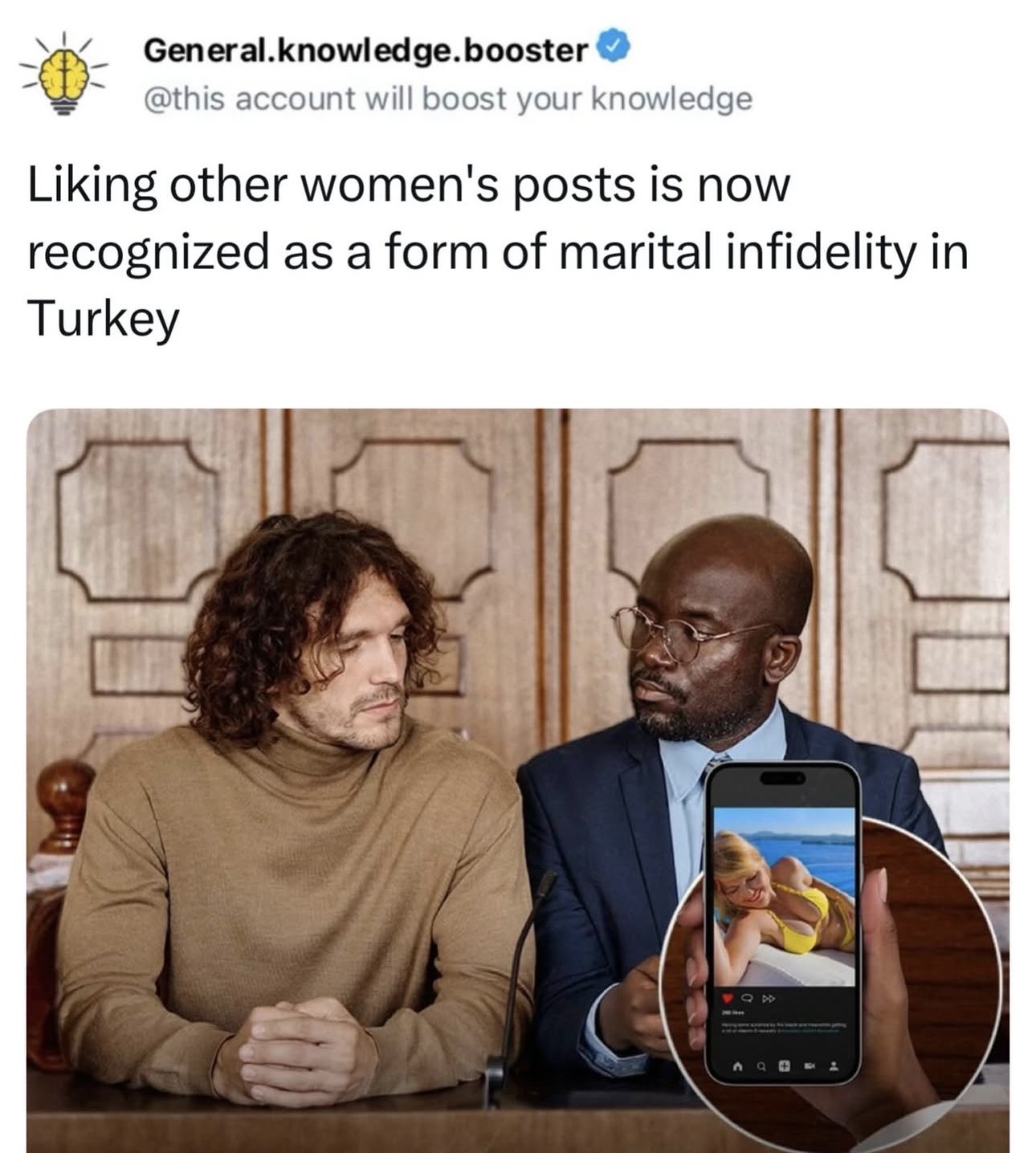The height and width of the screenshot is (1153, 1036).
Task: Tap the home icon in phone navbar
Action: (737, 1066)
